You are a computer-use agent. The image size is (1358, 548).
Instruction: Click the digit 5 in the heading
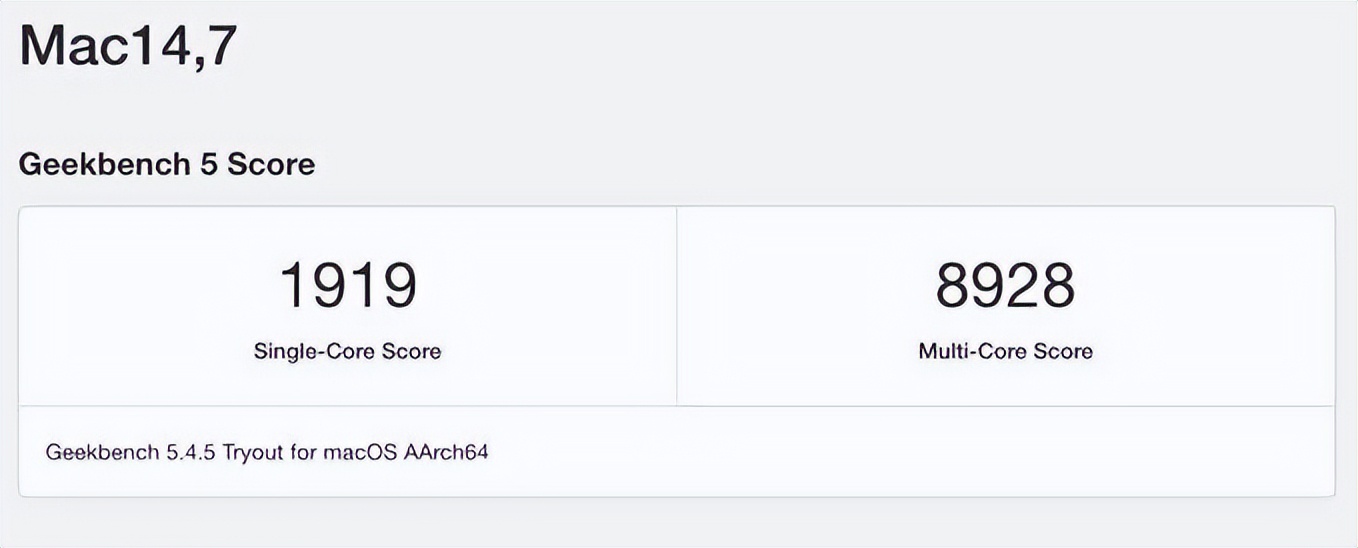click(209, 164)
